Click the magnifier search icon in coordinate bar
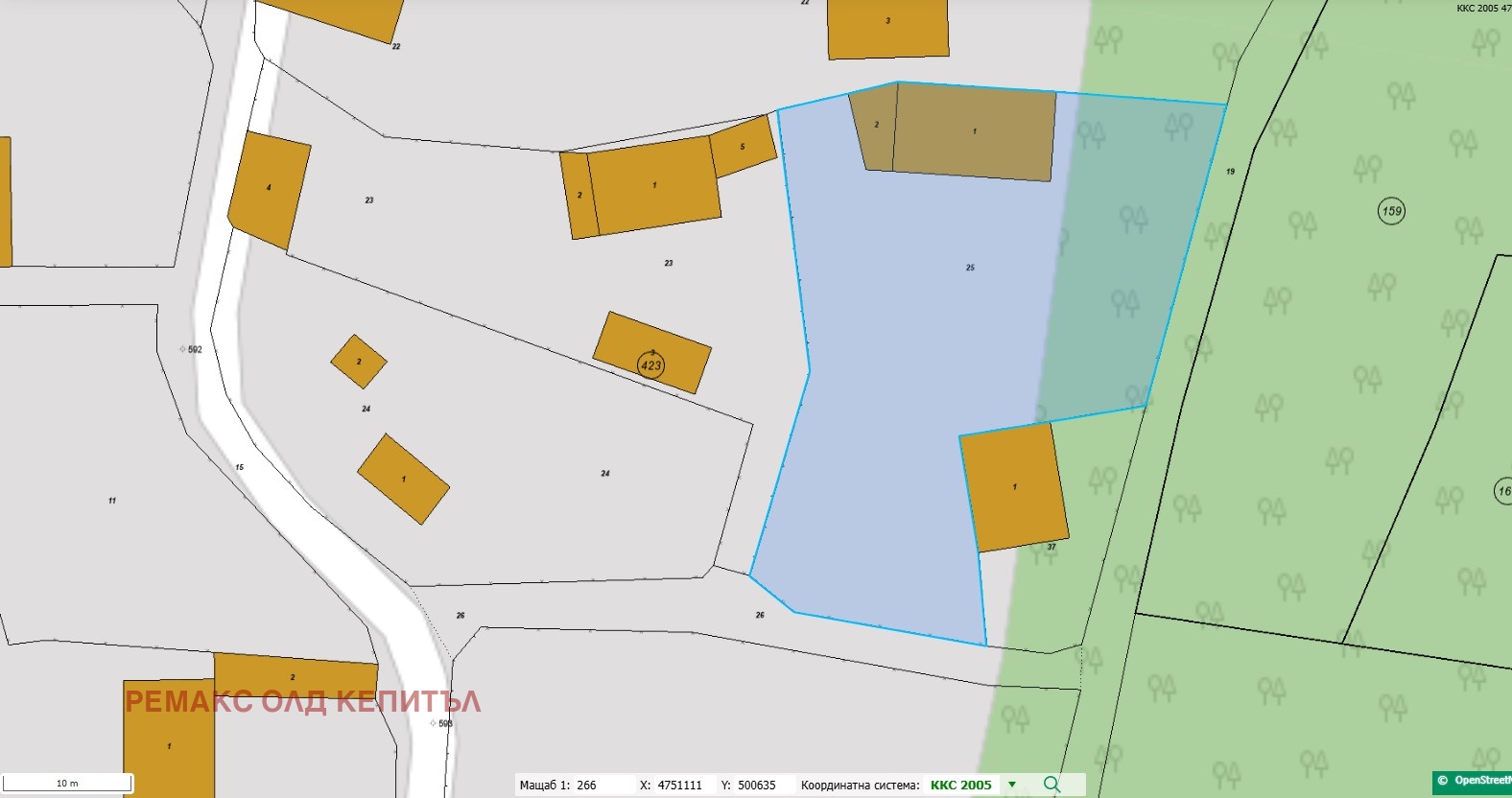1512x798 pixels. [1051, 785]
